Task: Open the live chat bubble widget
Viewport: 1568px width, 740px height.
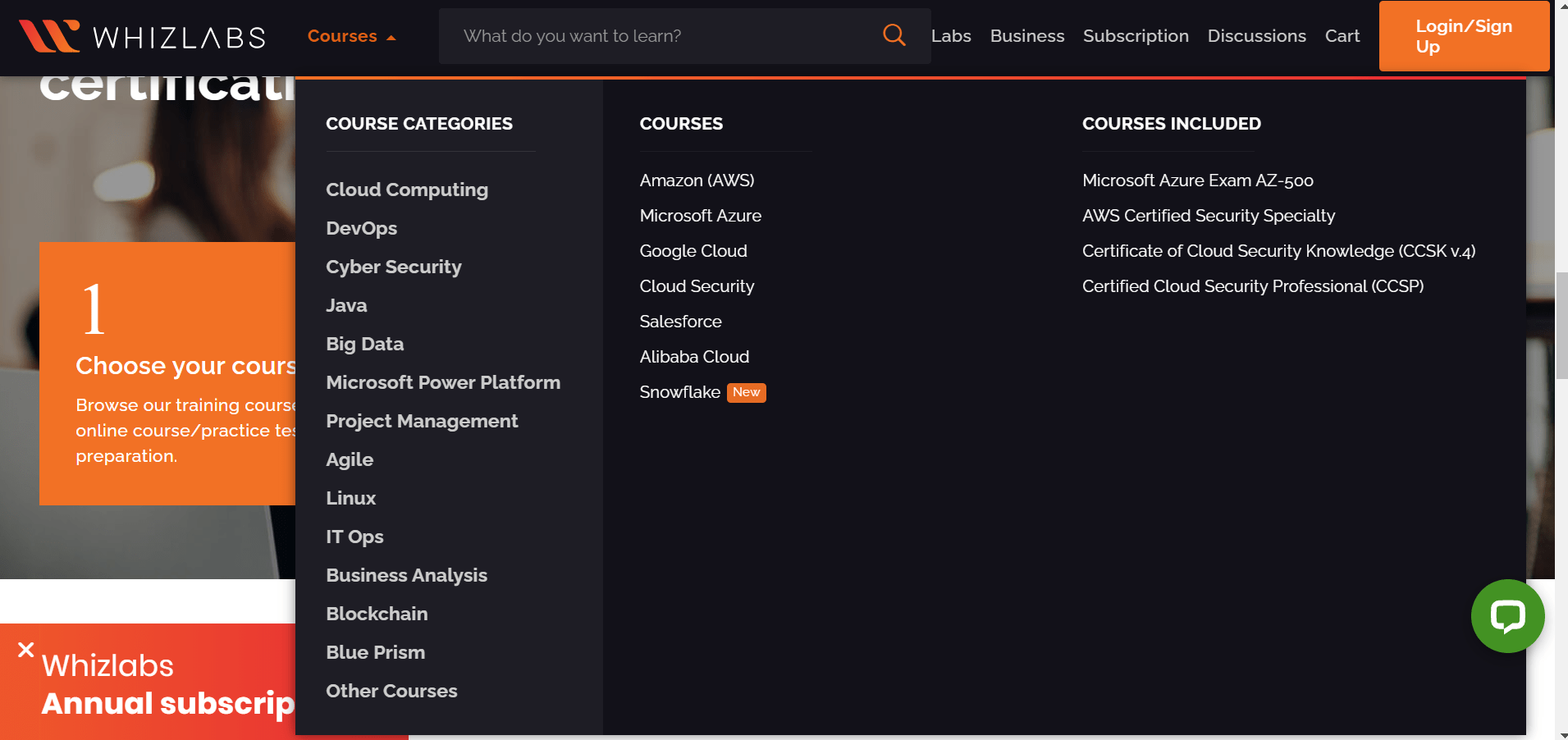Action: (x=1507, y=616)
